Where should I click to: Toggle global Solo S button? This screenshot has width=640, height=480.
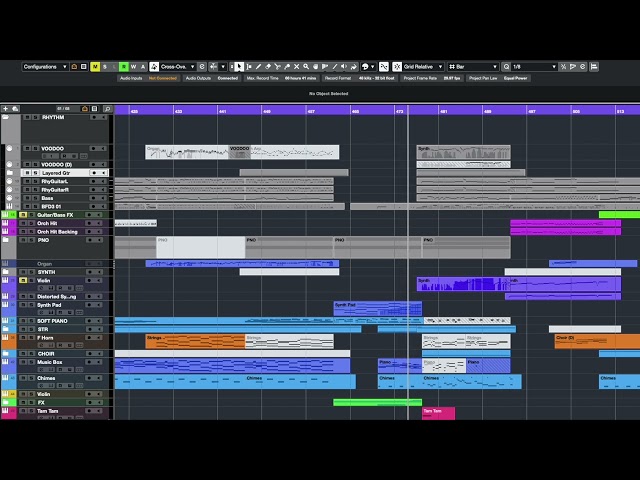pos(105,67)
